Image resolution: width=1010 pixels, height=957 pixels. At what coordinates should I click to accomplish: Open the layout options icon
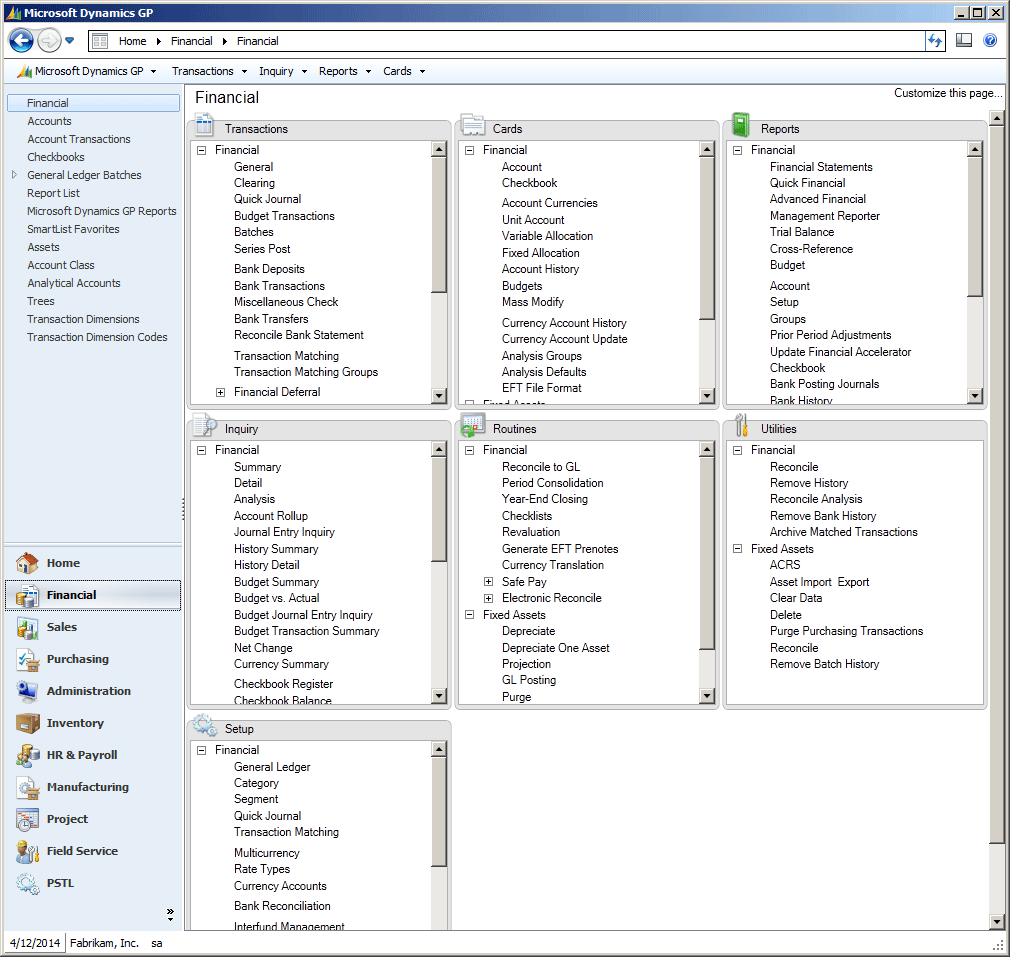964,41
